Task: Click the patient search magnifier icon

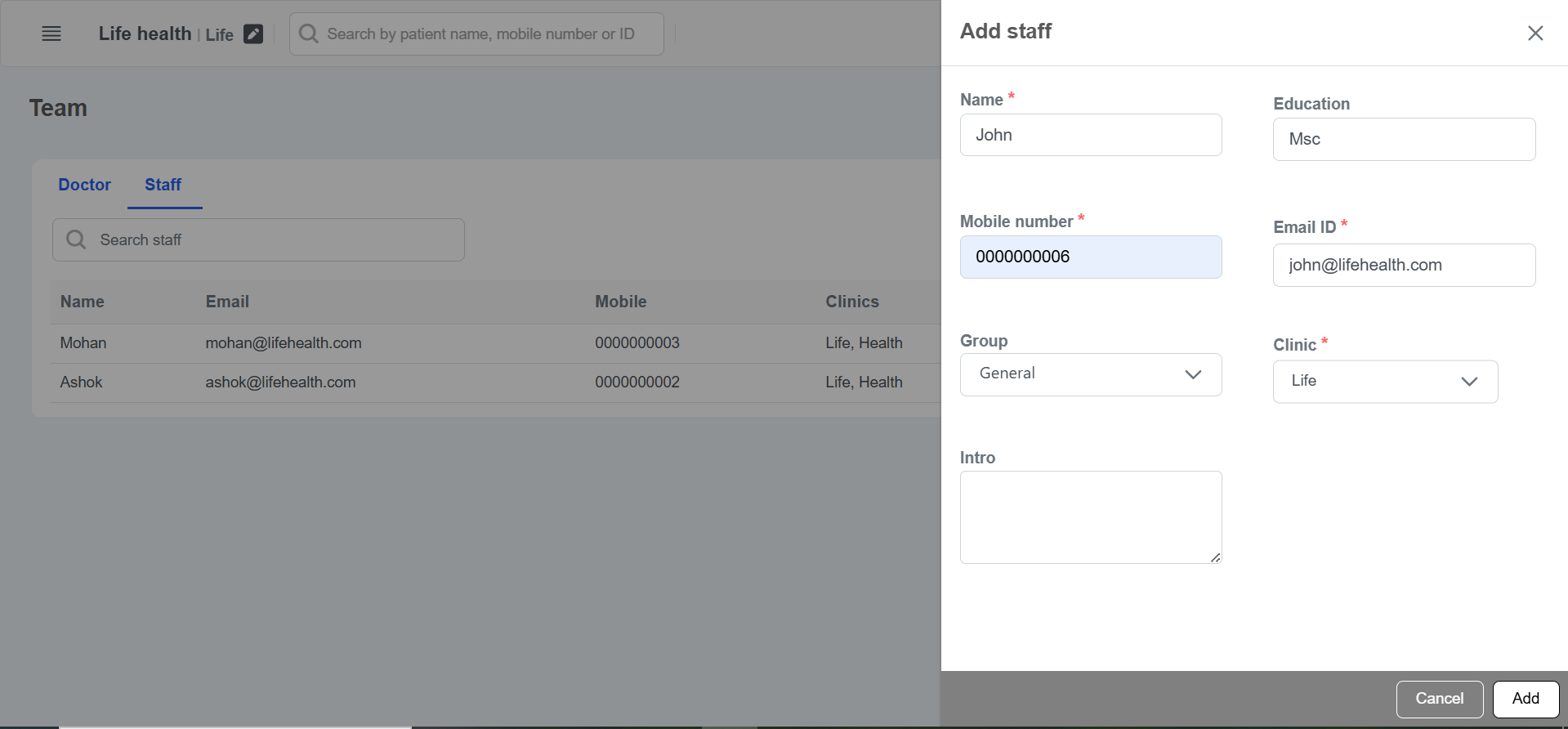Action: (x=308, y=34)
